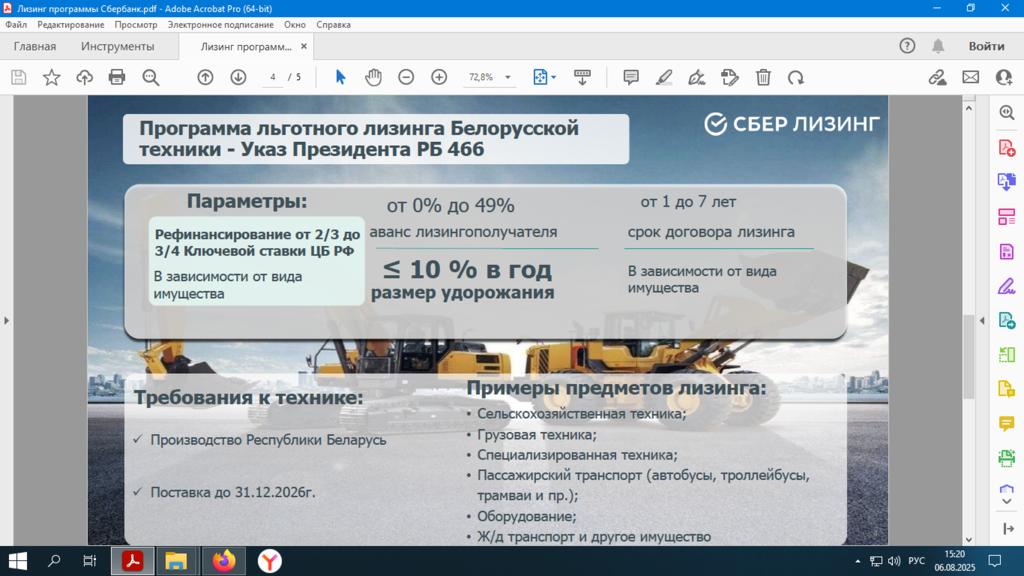Delete page with trash icon
1024x576 pixels.
tap(763, 77)
